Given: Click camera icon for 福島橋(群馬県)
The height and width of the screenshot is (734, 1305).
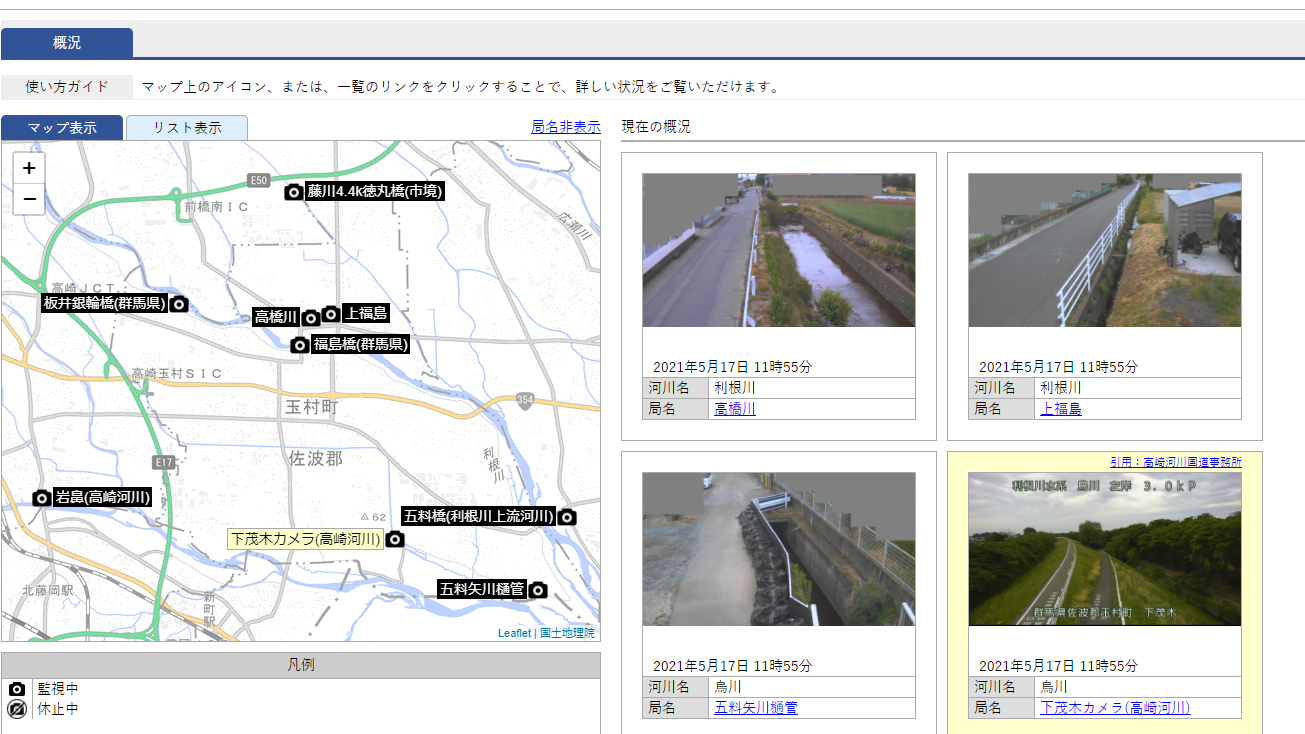Looking at the screenshot, I should tap(299, 345).
